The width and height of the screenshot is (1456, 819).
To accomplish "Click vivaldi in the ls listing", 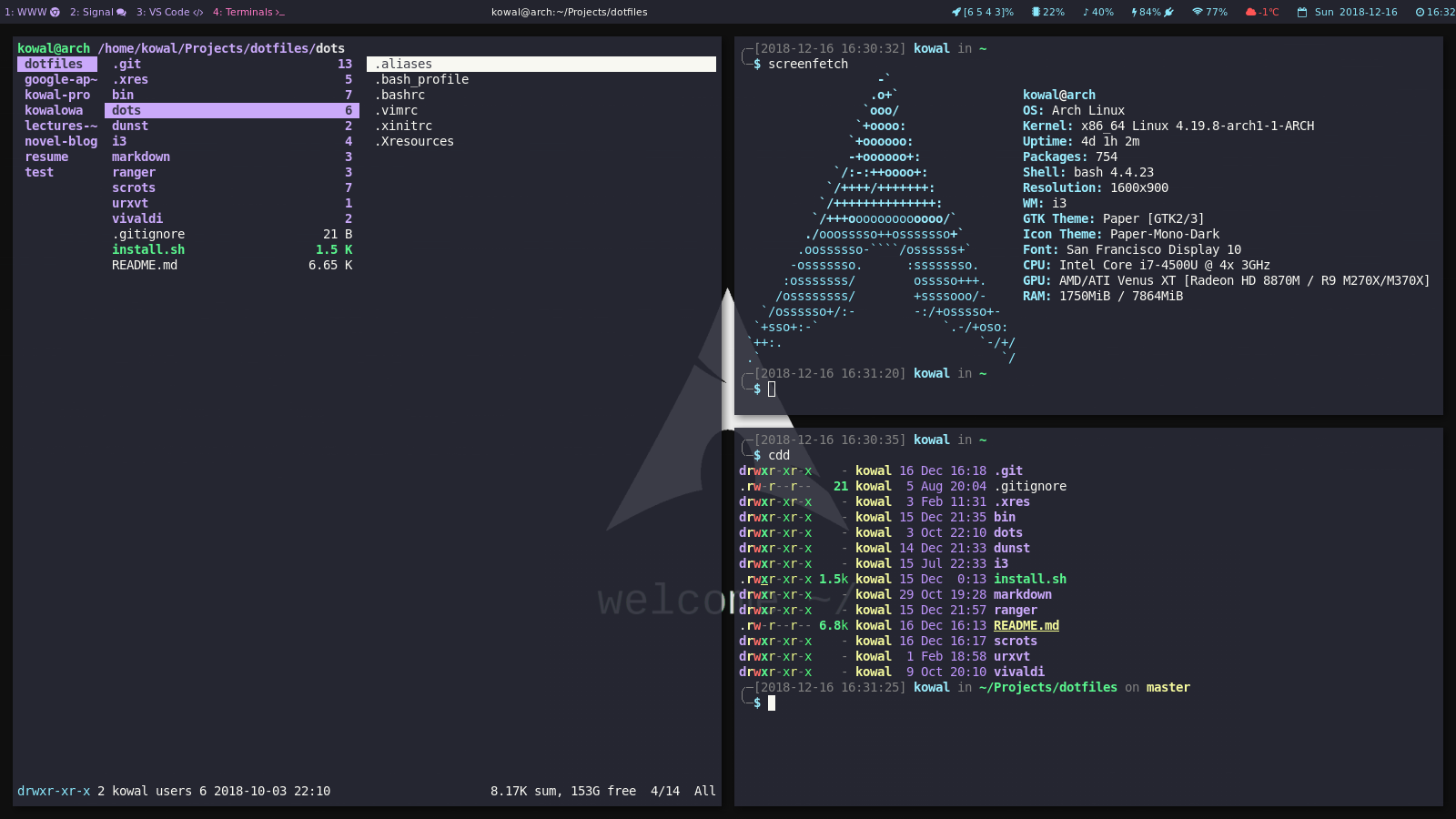I will (1019, 672).
